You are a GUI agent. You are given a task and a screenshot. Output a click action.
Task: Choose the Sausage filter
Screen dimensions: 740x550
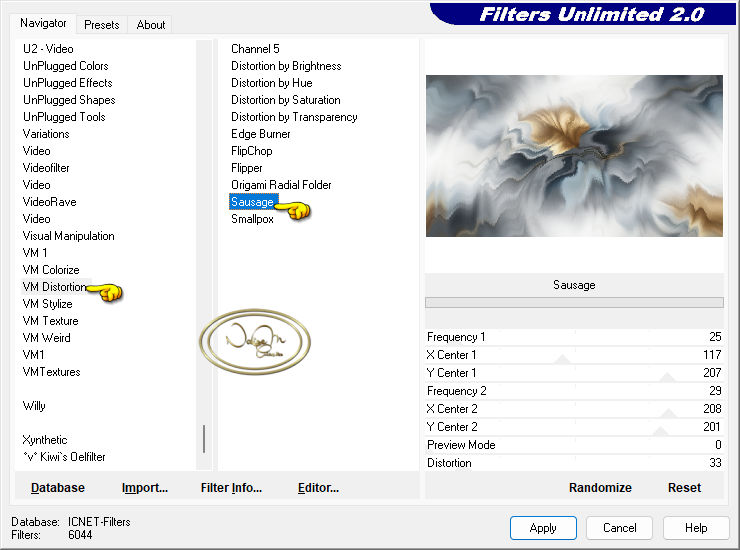(x=252, y=202)
